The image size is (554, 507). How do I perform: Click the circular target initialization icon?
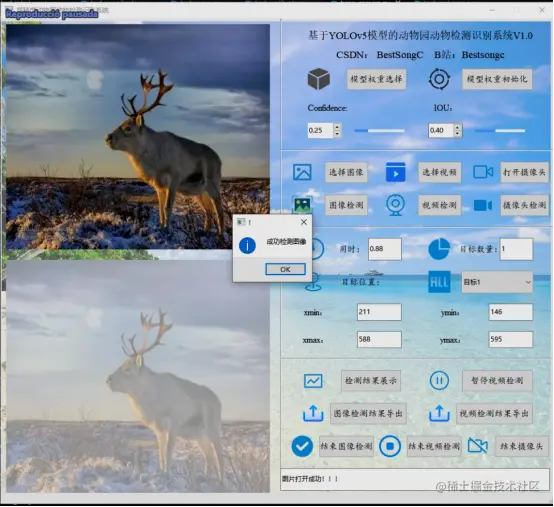(x=439, y=79)
